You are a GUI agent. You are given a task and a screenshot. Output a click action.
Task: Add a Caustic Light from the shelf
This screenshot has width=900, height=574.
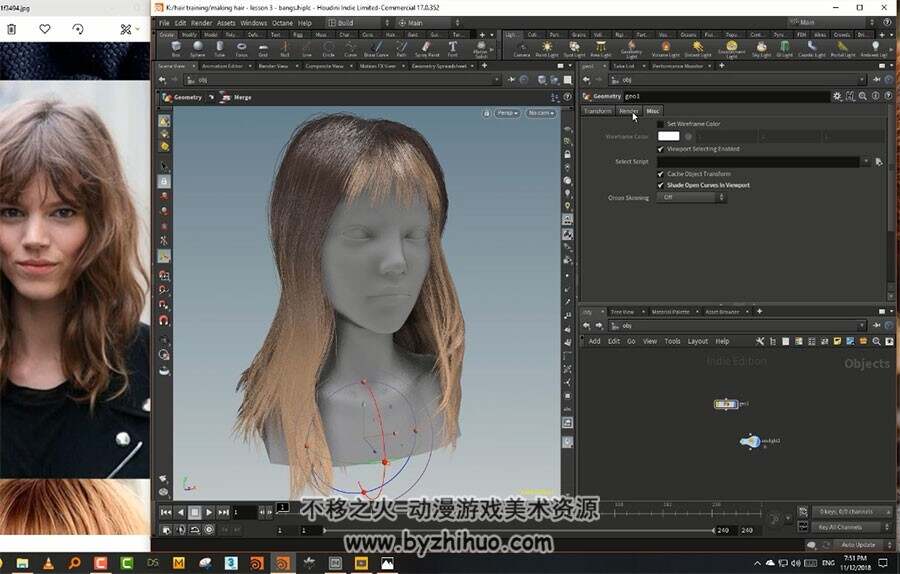pos(811,49)
